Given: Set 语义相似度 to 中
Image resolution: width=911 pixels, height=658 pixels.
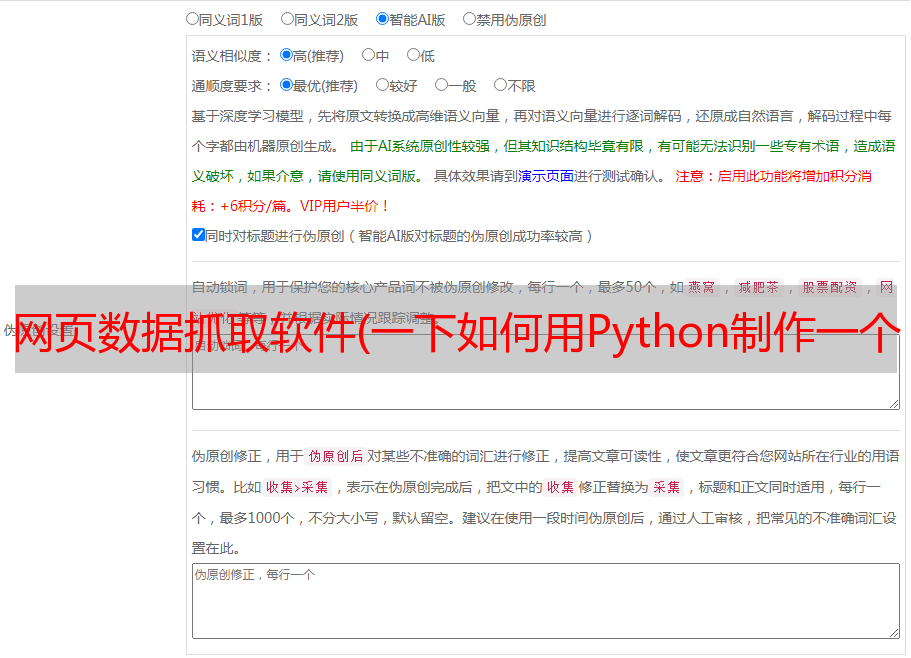Looking at the screenshot, I should click(368, 55).
